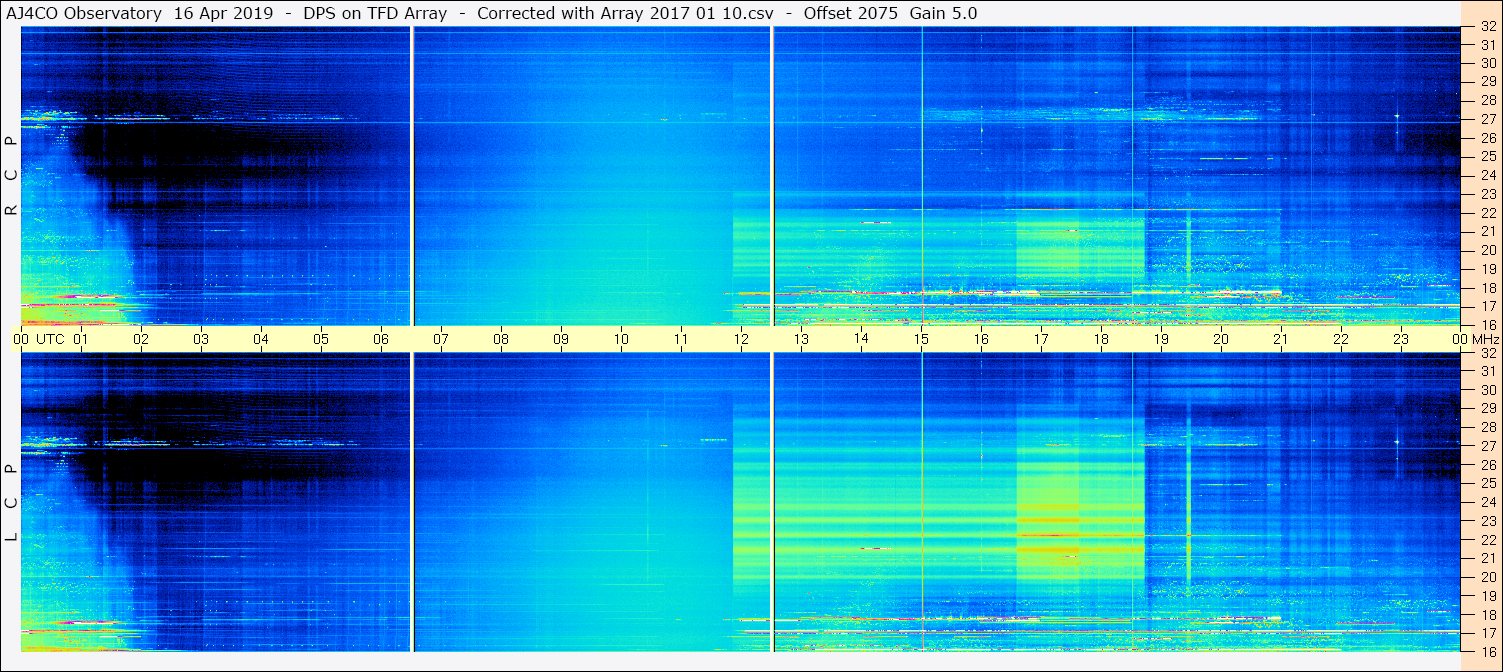Screen dimensions: 1503x672
Task: Click the 25 MHz tick of RCP panel
Action: pos(1488,157)
